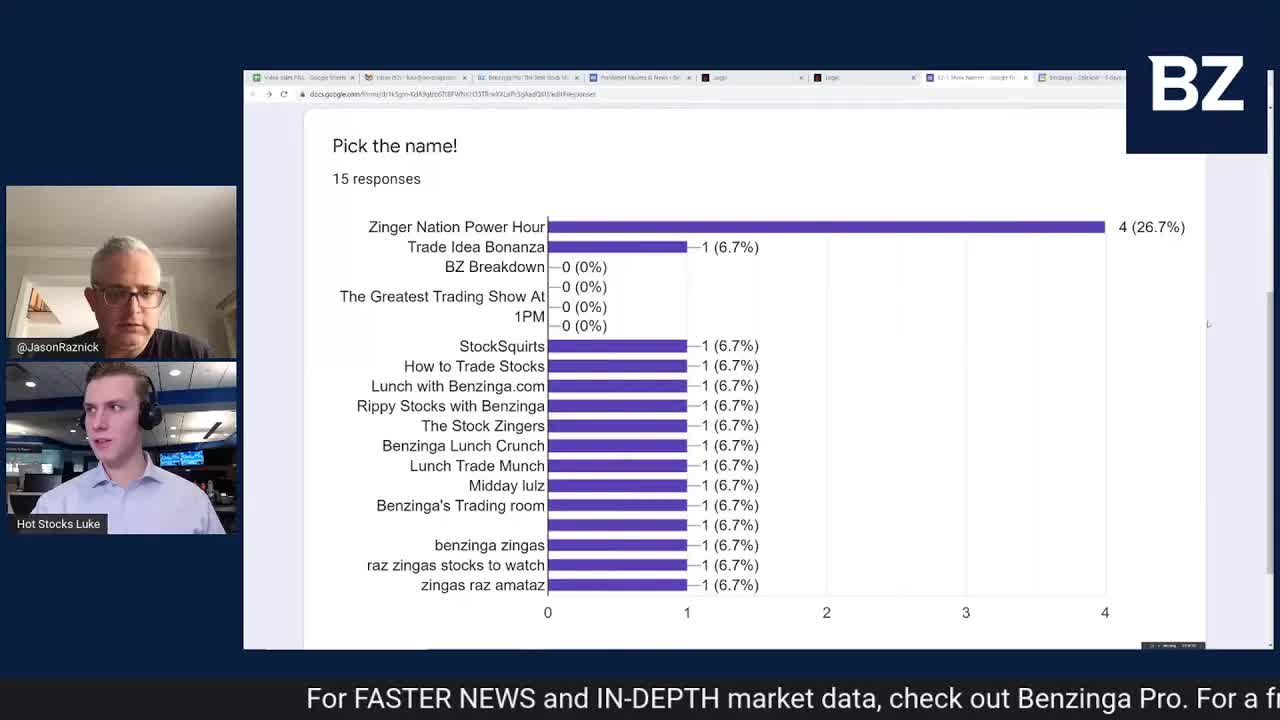Click the Hot Stocks Luke webcam feed

(x=121, y=448)
